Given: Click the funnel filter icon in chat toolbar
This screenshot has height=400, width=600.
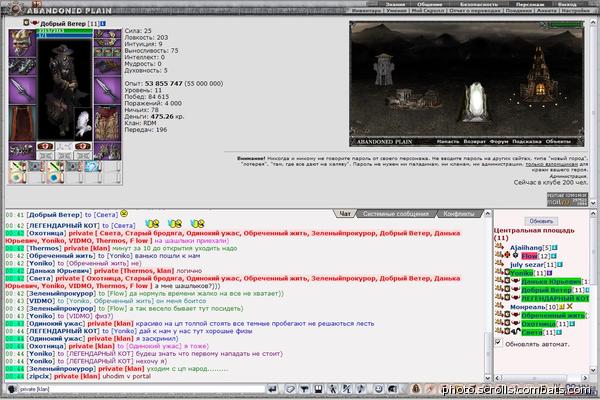Looking at the screenshot, I should [305, 389].
